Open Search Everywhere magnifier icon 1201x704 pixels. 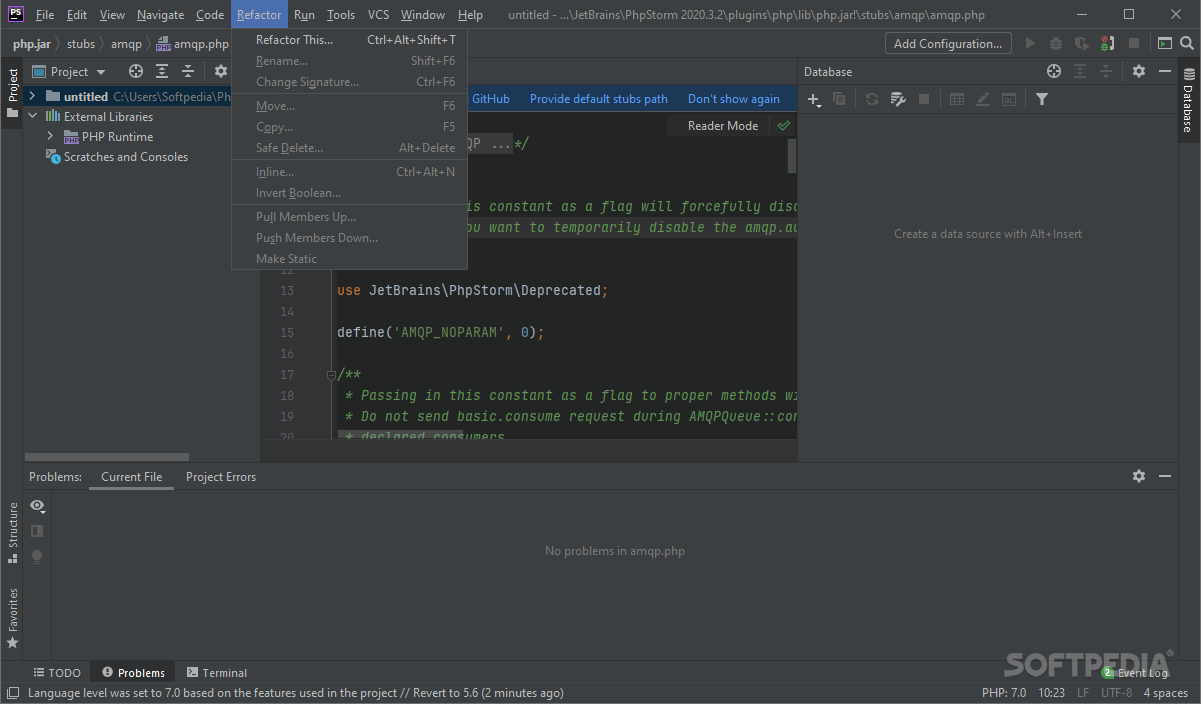(x=1187, y=43)
